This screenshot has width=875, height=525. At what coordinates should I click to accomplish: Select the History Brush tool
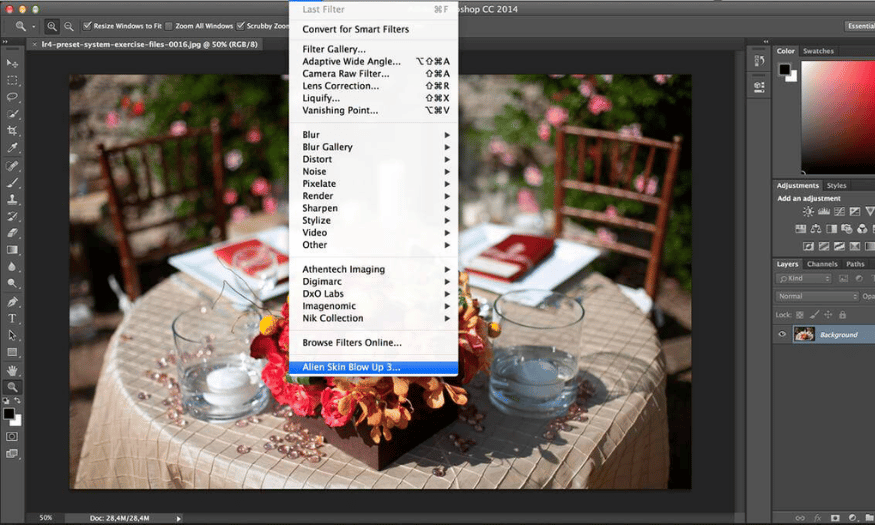[12, 216]
